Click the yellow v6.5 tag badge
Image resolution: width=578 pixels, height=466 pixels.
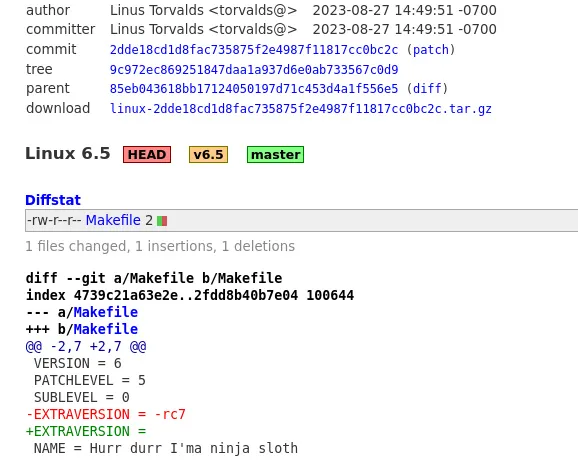(x=208, y=154)
